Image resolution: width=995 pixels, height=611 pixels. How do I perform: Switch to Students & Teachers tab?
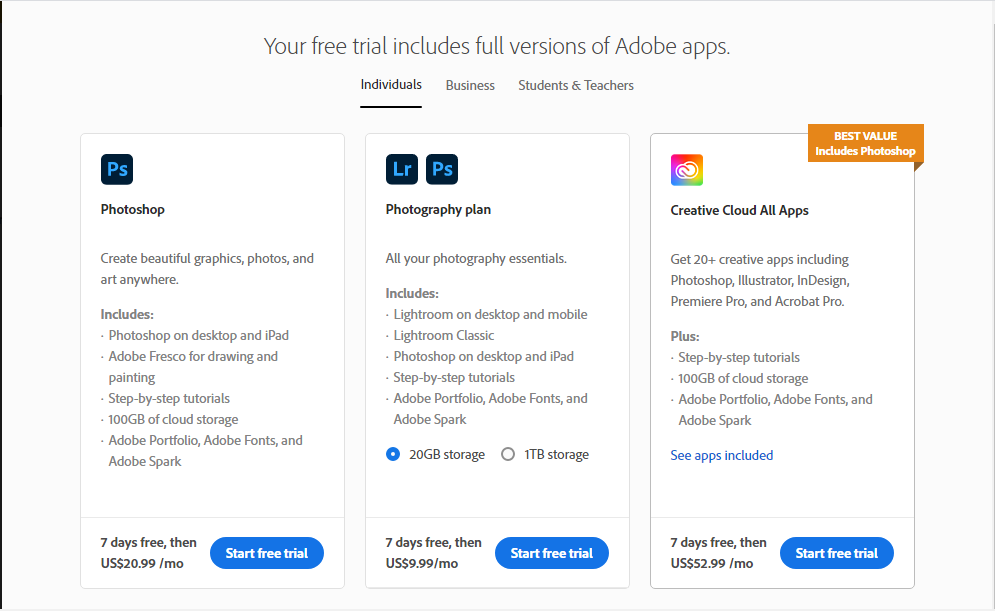[576, 85]
